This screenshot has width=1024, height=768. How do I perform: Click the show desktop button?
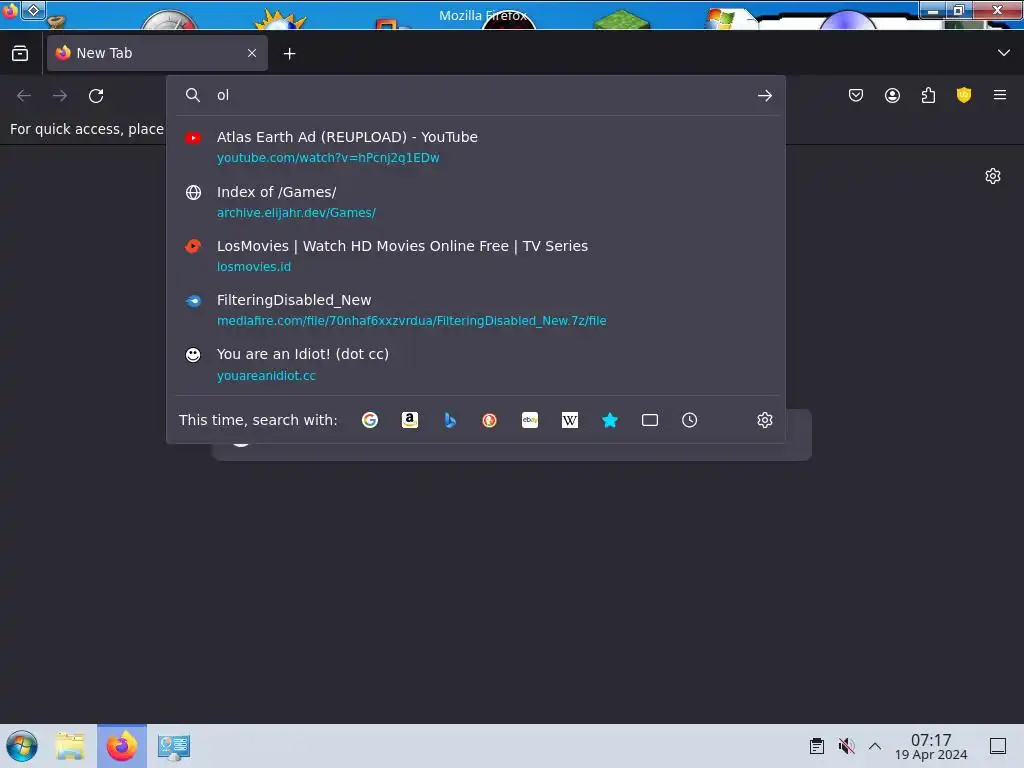click(x=998, y=746)
